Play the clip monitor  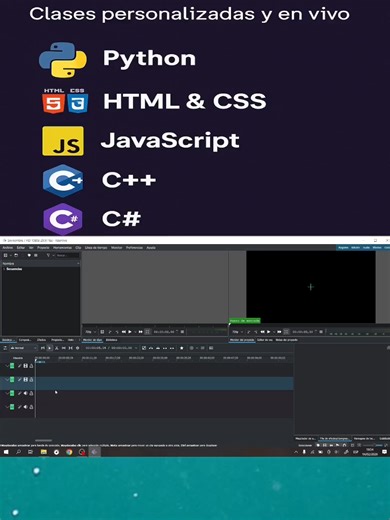[130, 332]
